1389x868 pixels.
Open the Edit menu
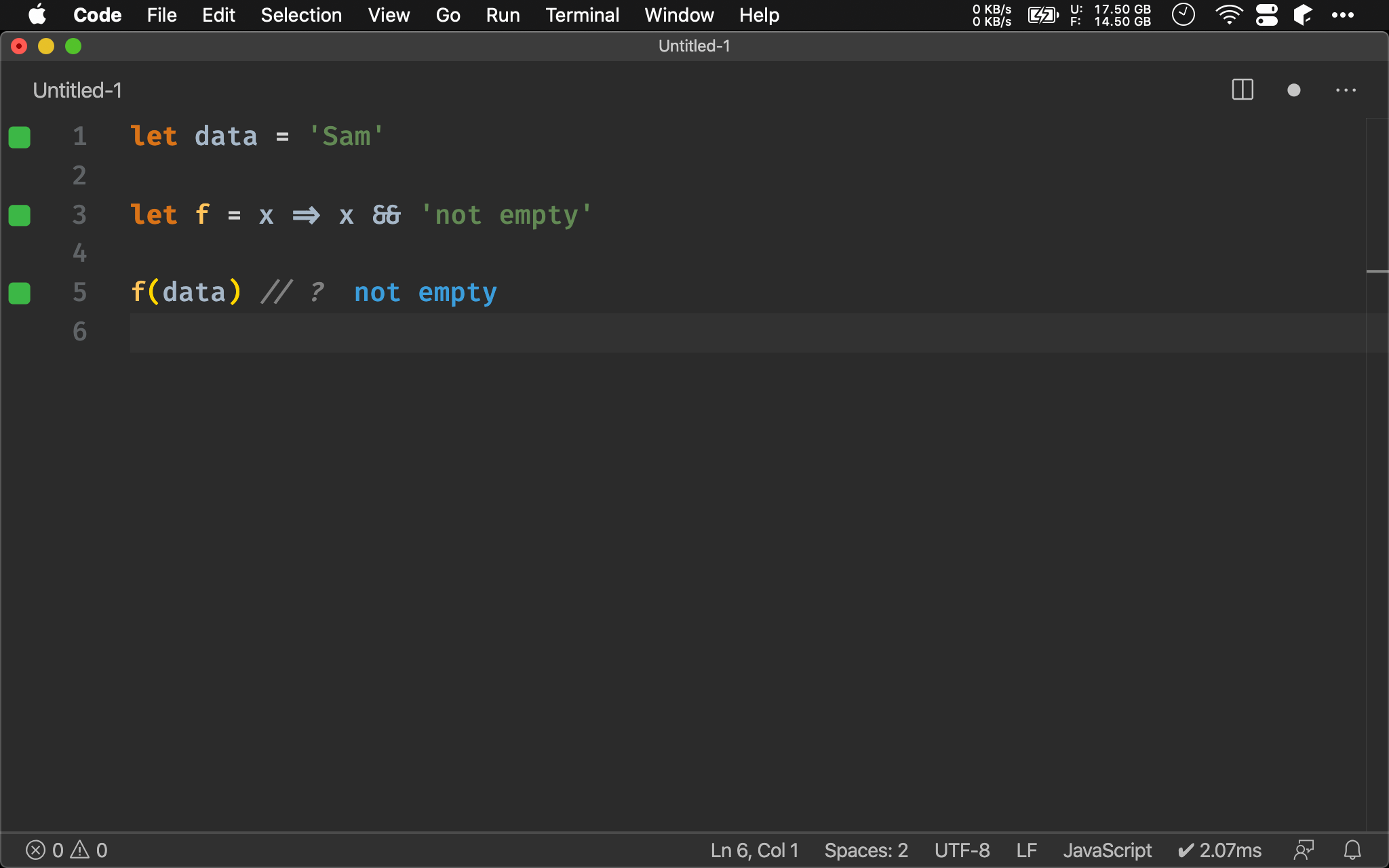[219, 14]
